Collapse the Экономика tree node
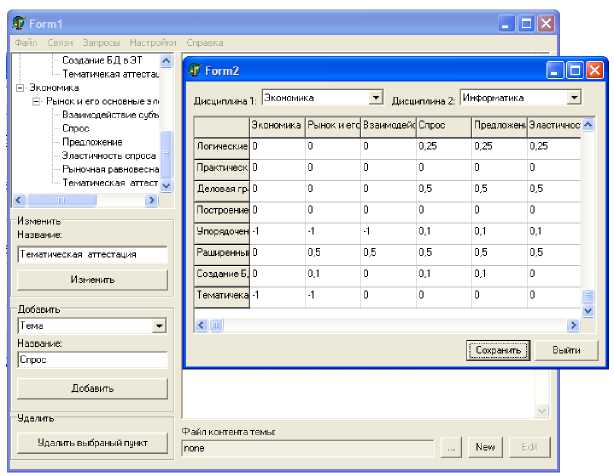614x476 pixels. point(21,88)
